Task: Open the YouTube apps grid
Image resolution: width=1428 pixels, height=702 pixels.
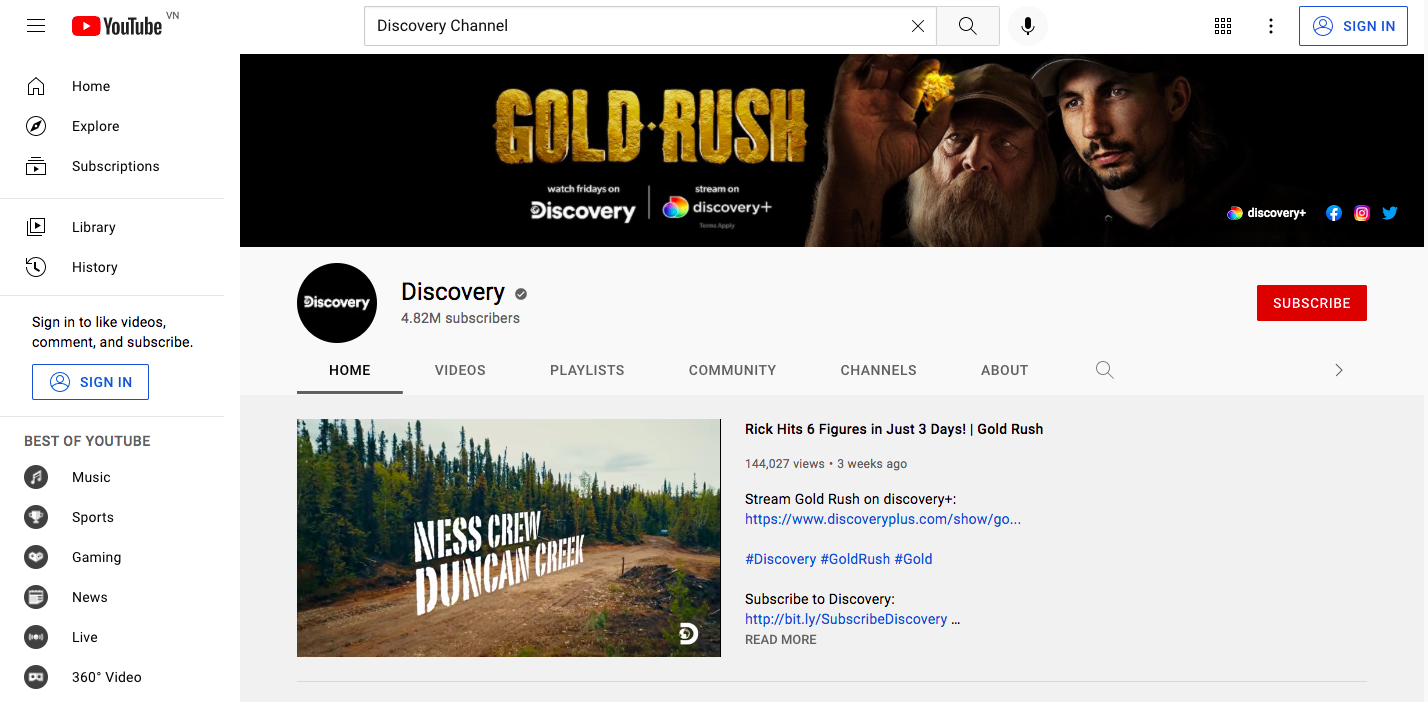Action: coord(1222,26)
